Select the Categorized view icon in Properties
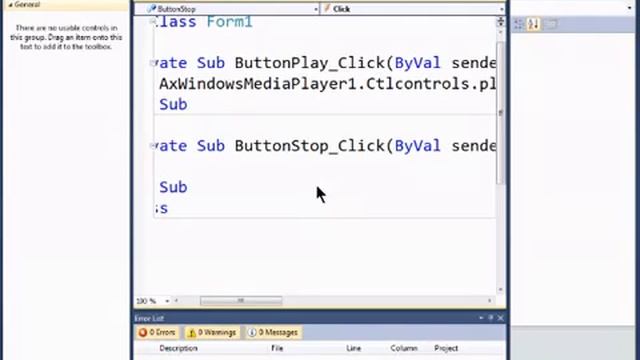The height and width of the screenshot is (360, 640). click(x=519, y=24)
